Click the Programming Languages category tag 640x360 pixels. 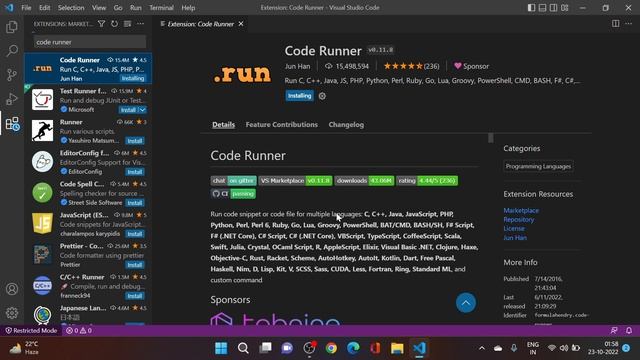[x=538, y=167]
